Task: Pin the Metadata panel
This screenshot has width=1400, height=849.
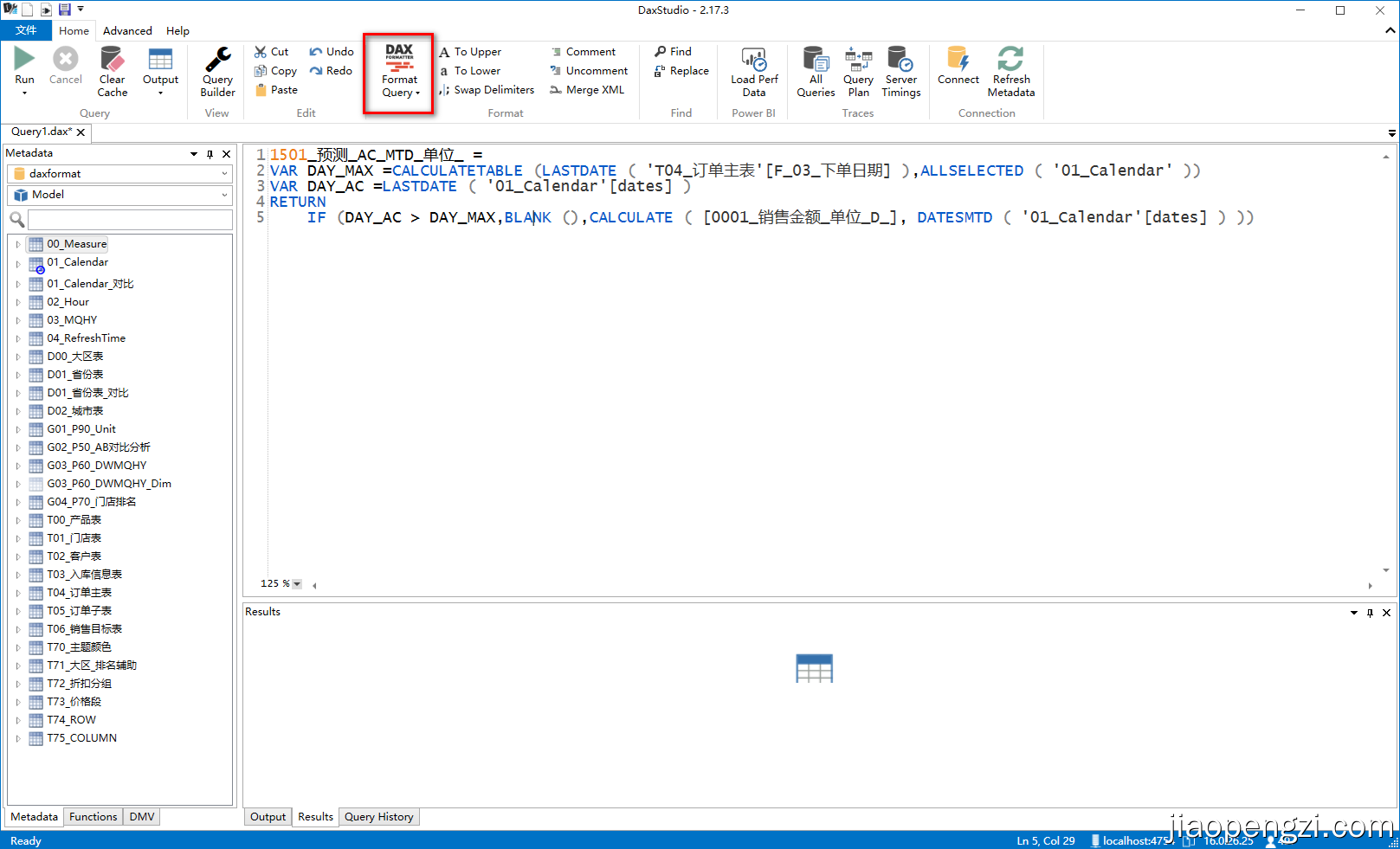Action: [210, 154]
